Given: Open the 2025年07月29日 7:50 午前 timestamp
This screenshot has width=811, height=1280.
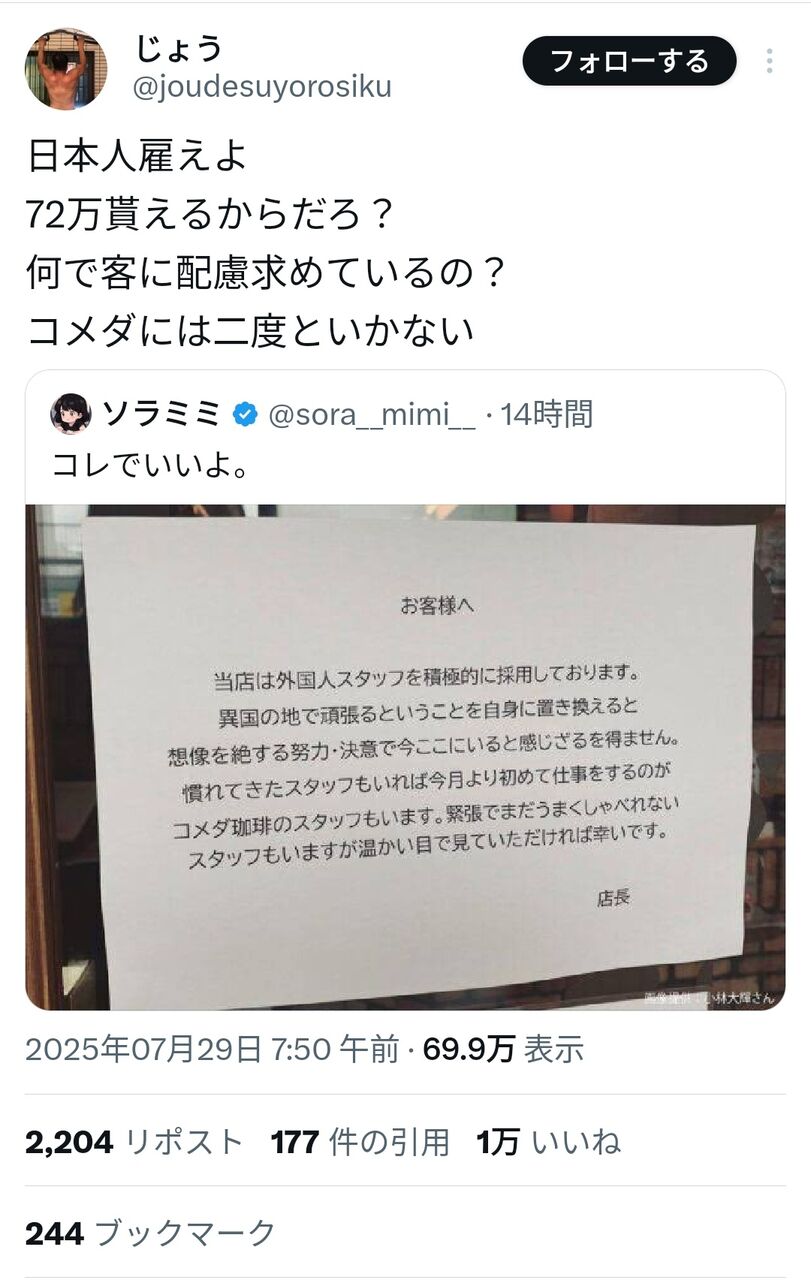Looking at the screenshot, I should coord(212,1049).
